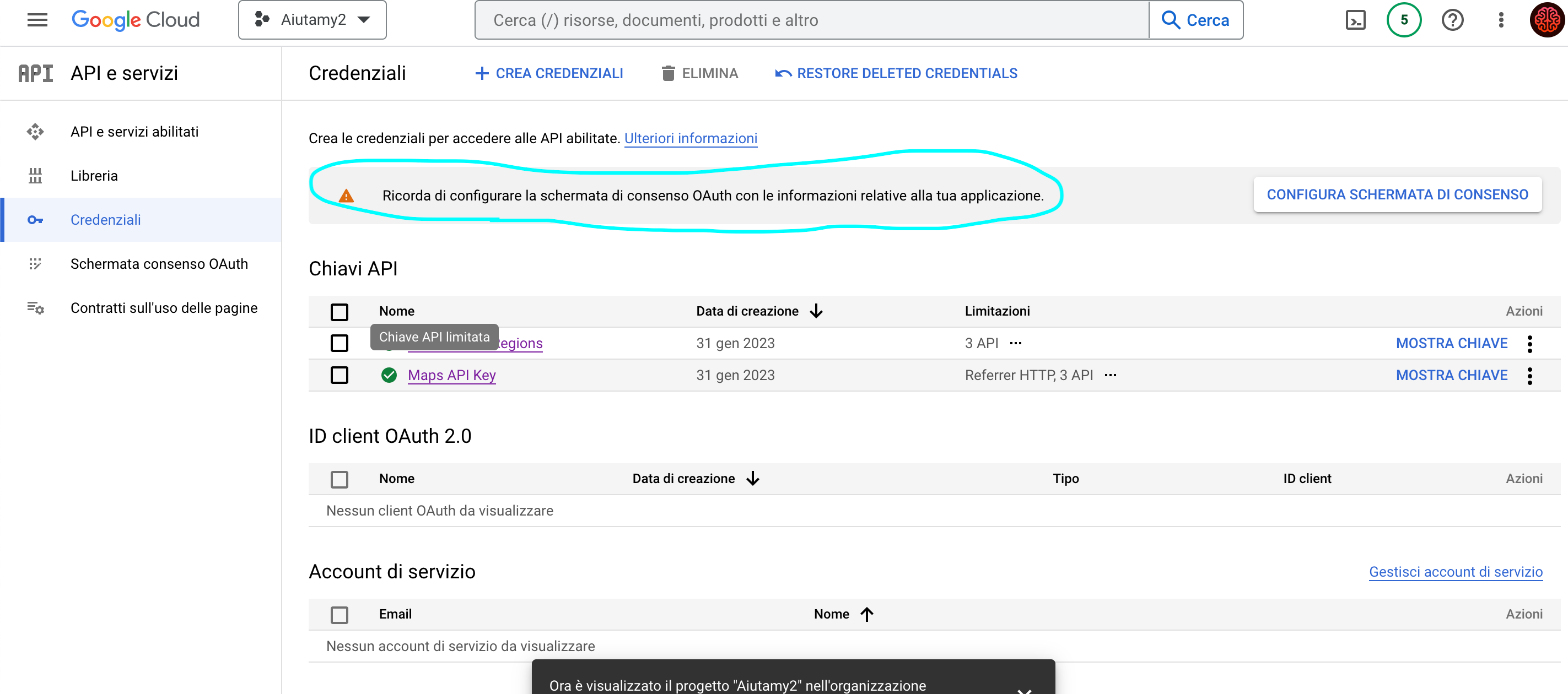This screenshot has width=1568, height=694.
Task: Click CREA CREDENZIALI button
Action: tap(549, 74)
